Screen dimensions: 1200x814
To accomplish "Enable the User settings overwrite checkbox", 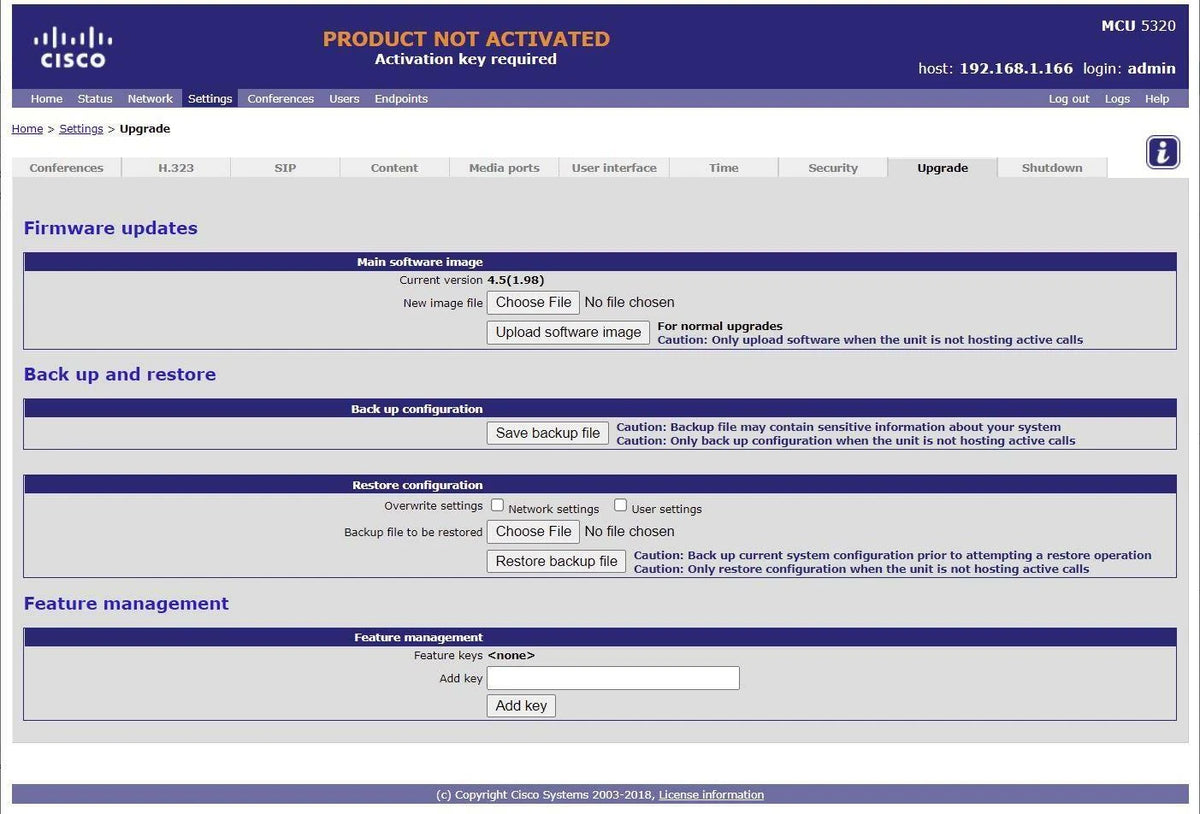I will click(620, 505).
